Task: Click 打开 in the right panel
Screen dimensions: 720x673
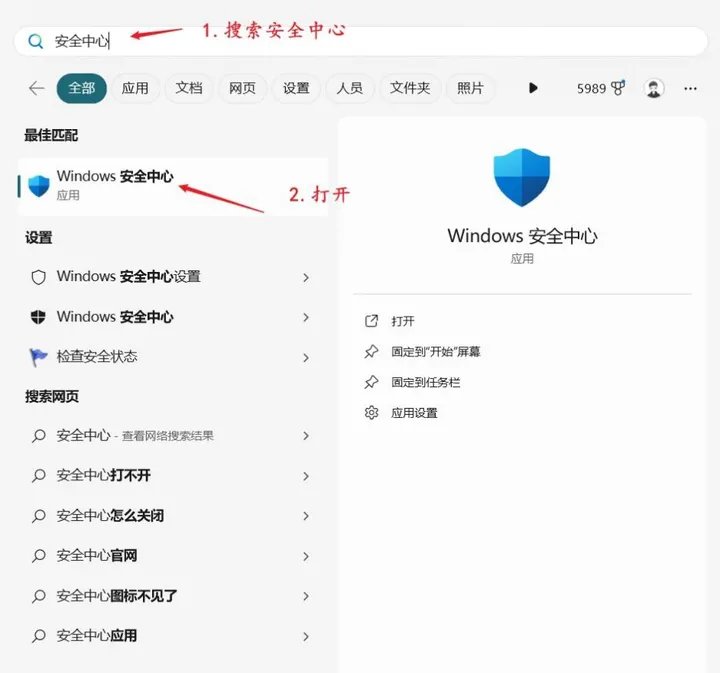Action: click(403, 321)
